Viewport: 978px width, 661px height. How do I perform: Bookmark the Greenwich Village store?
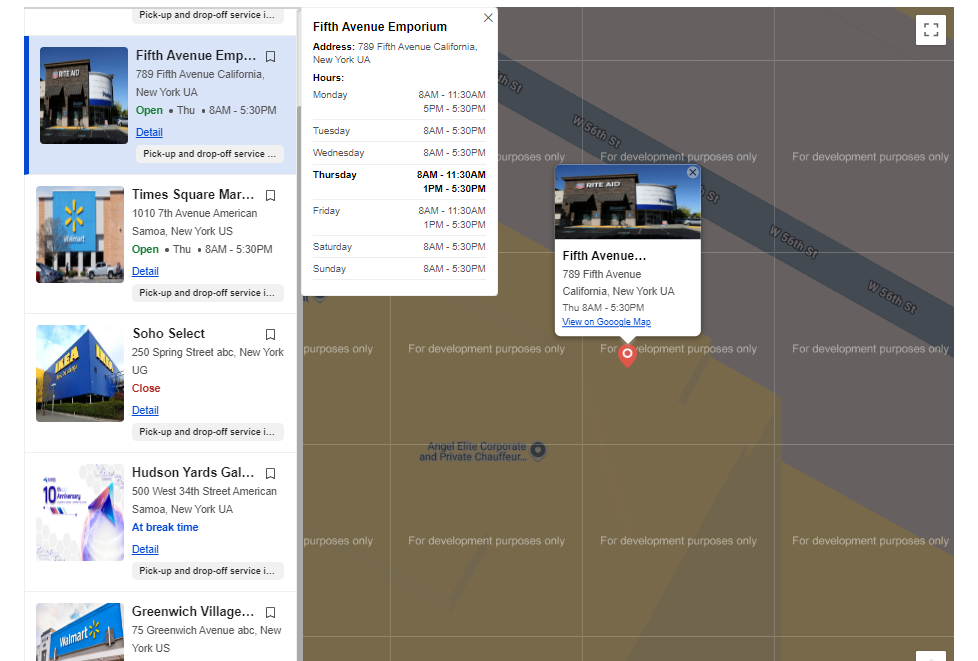tap(270, 612)
